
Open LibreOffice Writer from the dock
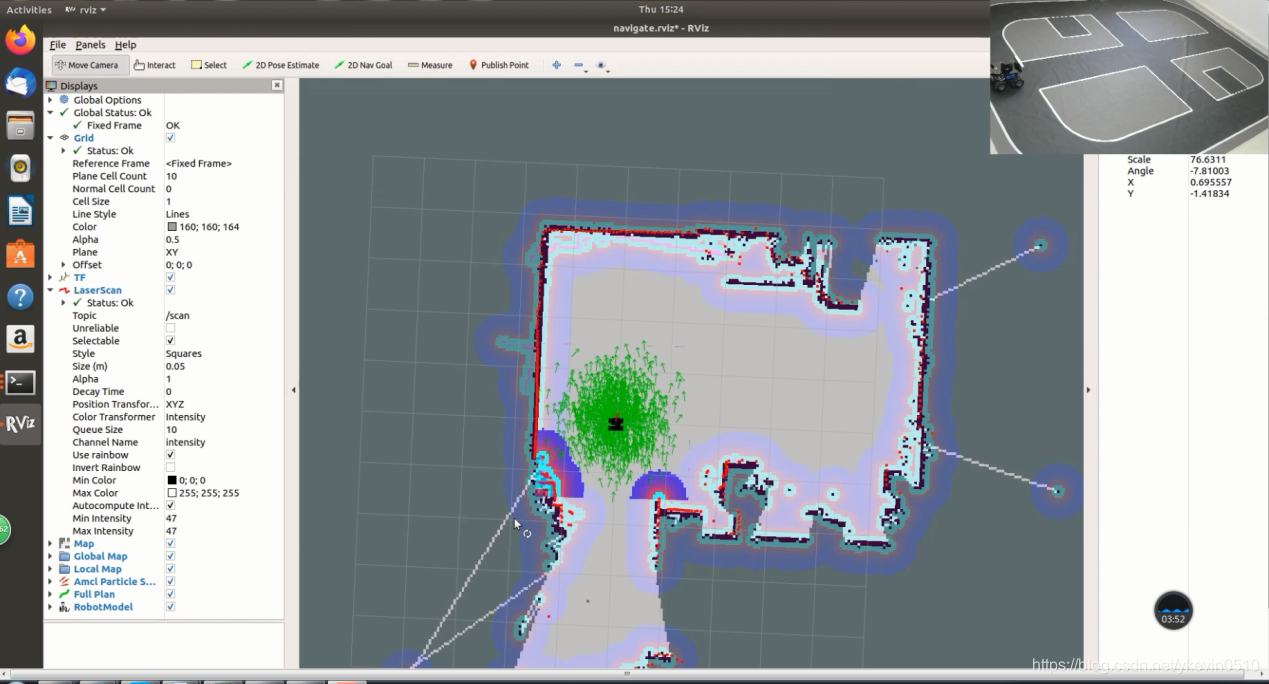point(20,211)
